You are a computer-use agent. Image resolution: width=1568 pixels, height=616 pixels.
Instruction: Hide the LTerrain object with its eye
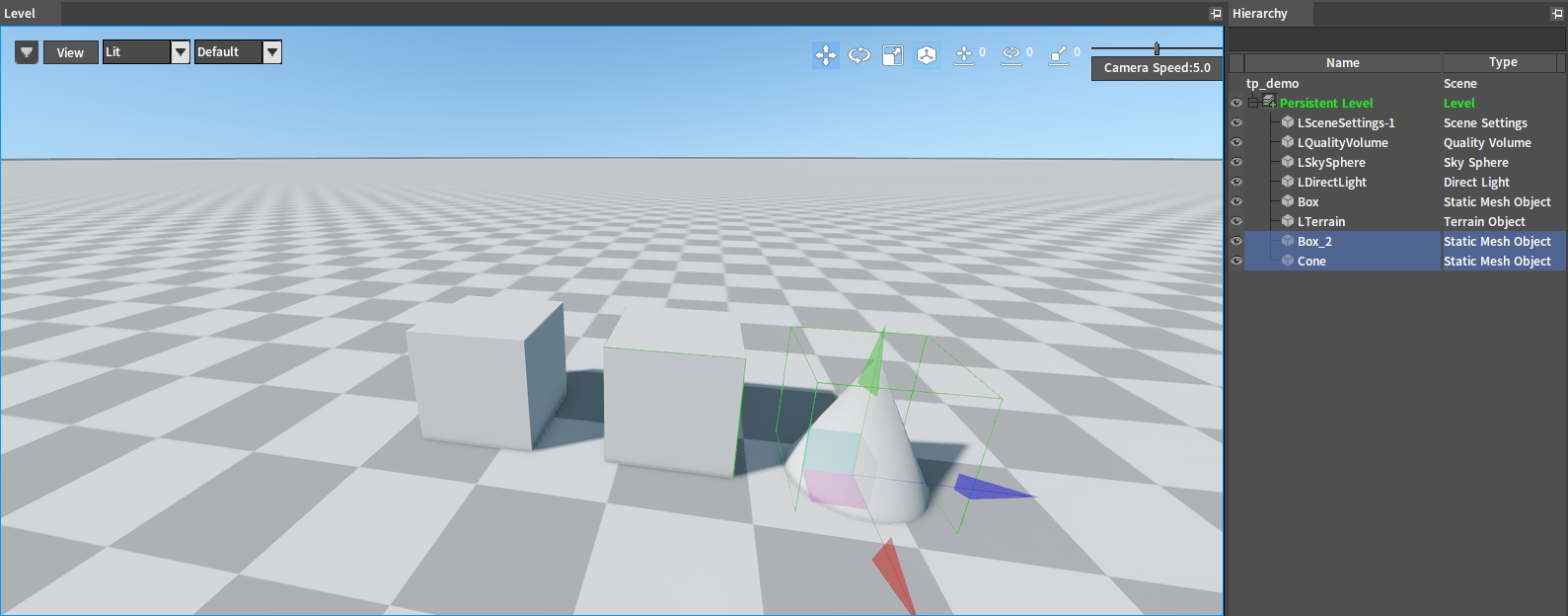coord(1236,221)
